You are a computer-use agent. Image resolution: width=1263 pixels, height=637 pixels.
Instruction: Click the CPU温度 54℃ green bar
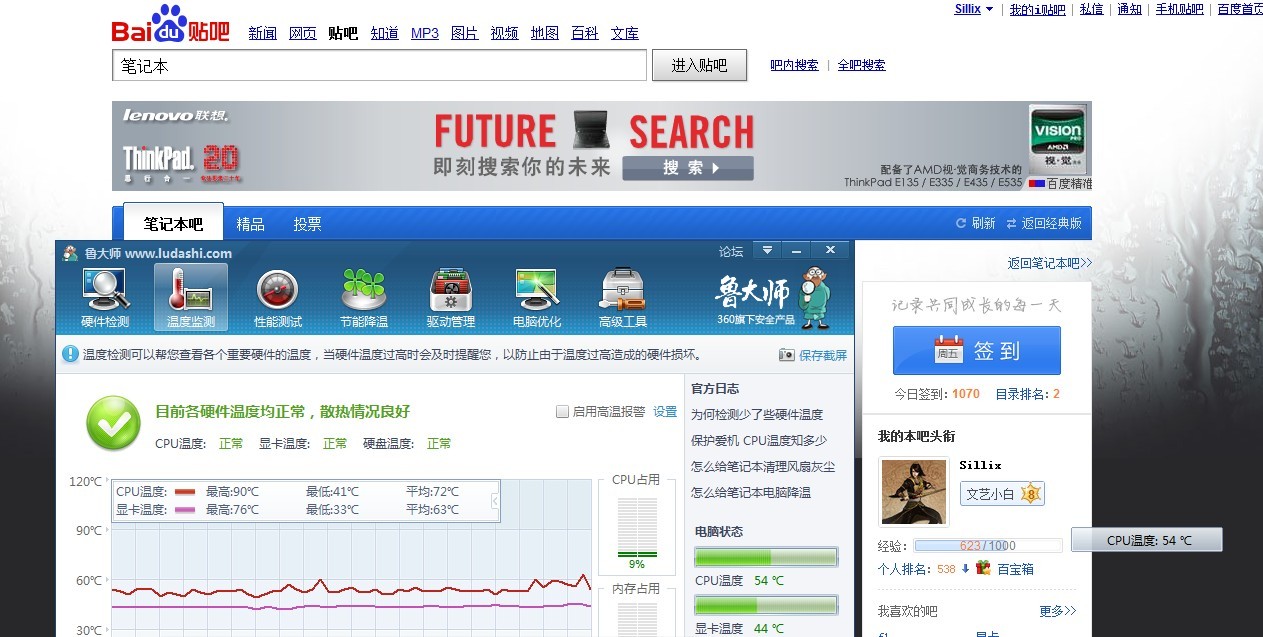click(766, 557)
